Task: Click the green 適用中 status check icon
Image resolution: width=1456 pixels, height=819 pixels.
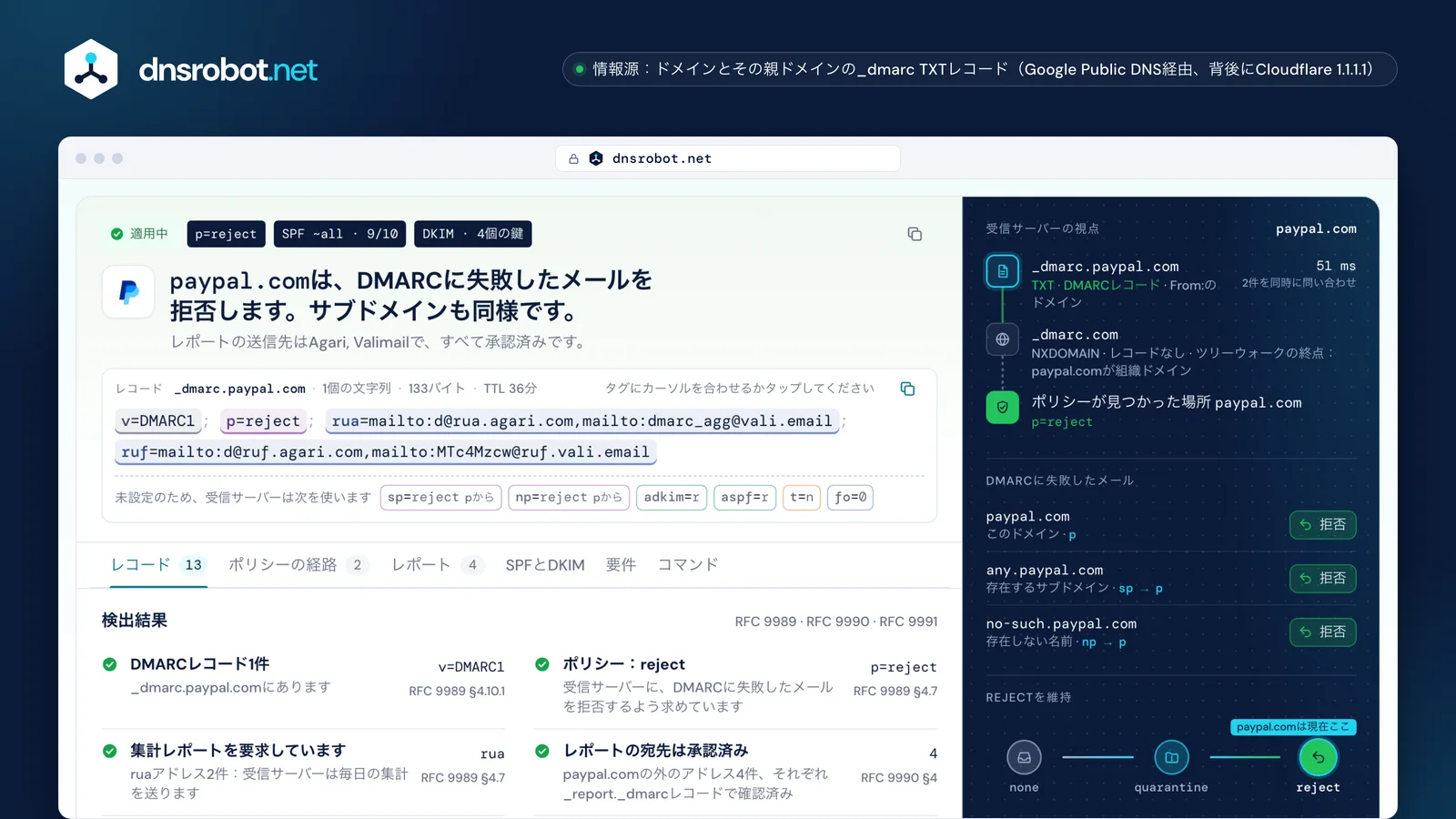Action: 116,234
